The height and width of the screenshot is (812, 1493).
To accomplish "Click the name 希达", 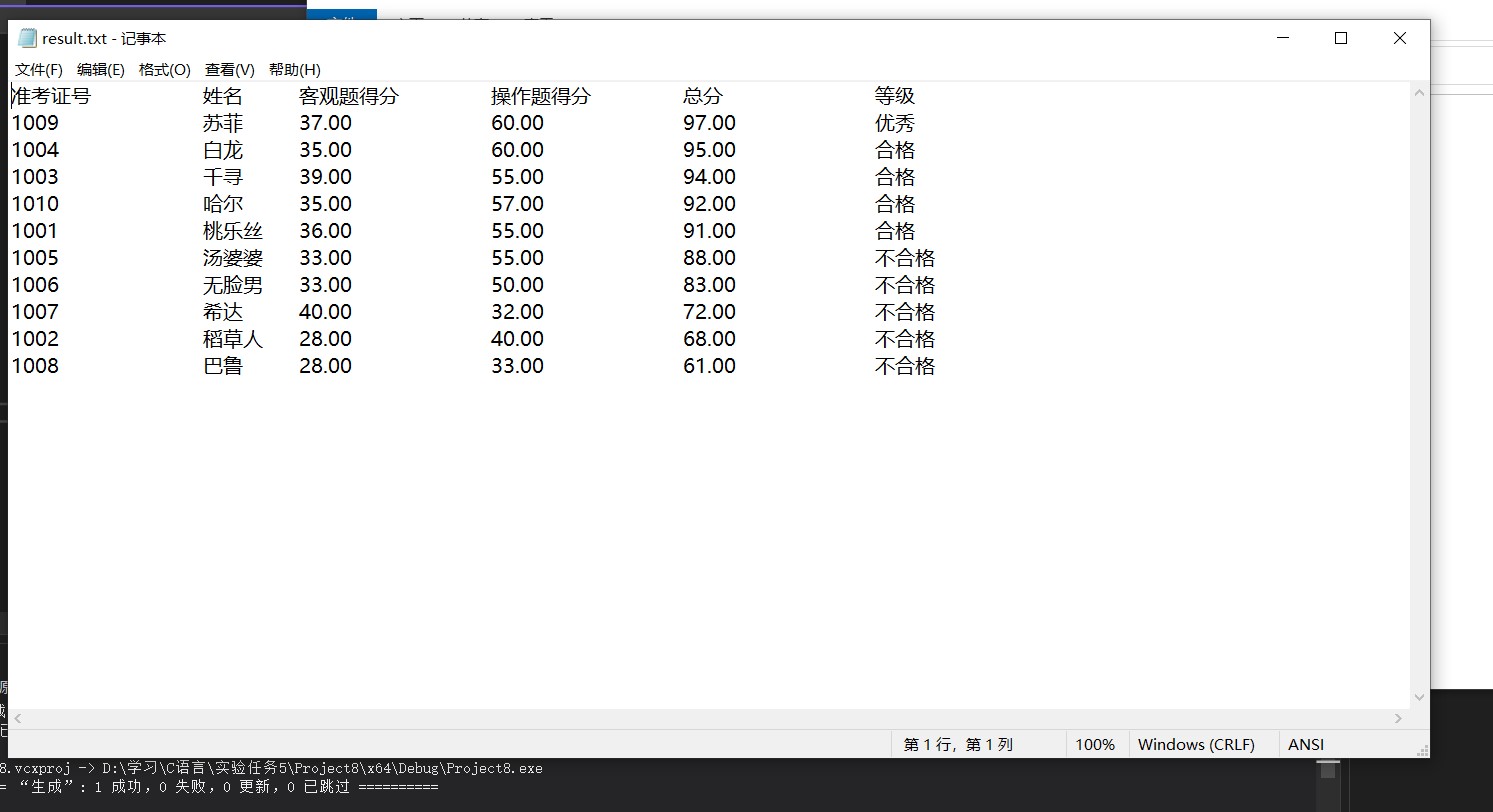I will tap(223, 312).
